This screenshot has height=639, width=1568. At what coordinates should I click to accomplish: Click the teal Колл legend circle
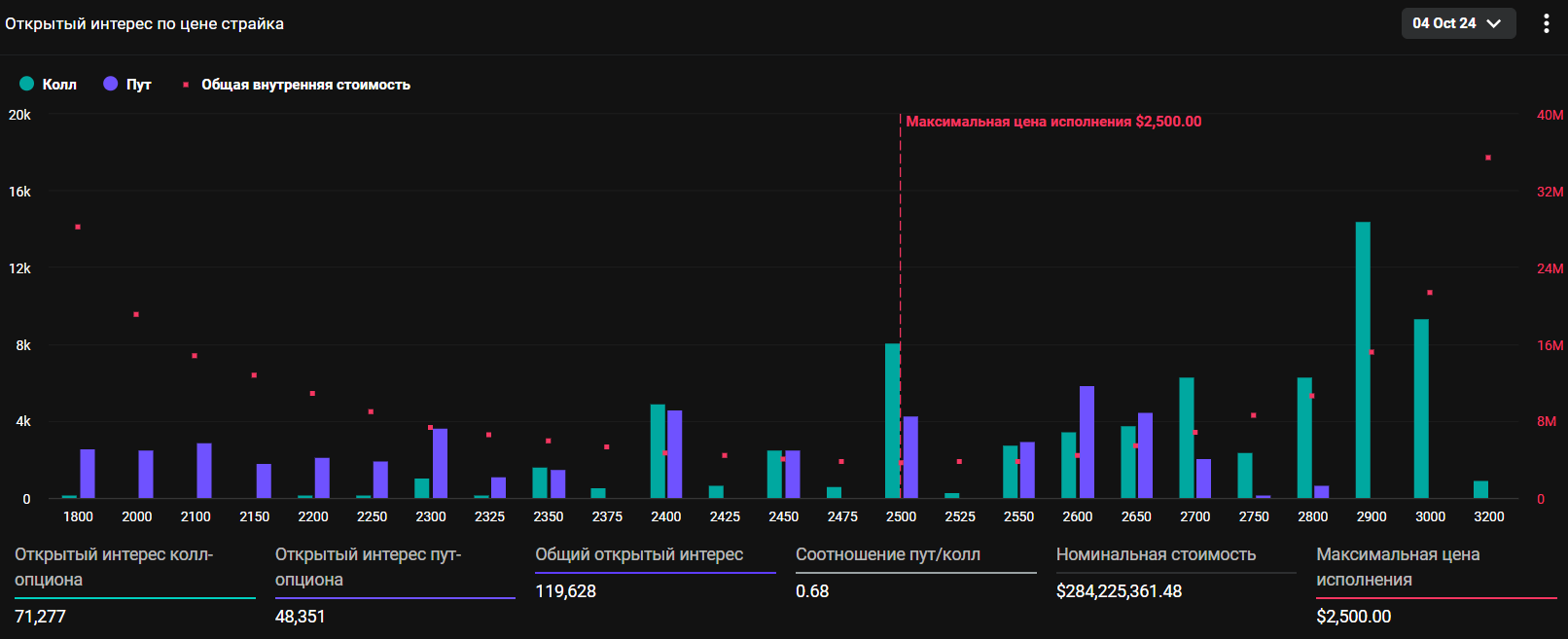click(27, 84)
